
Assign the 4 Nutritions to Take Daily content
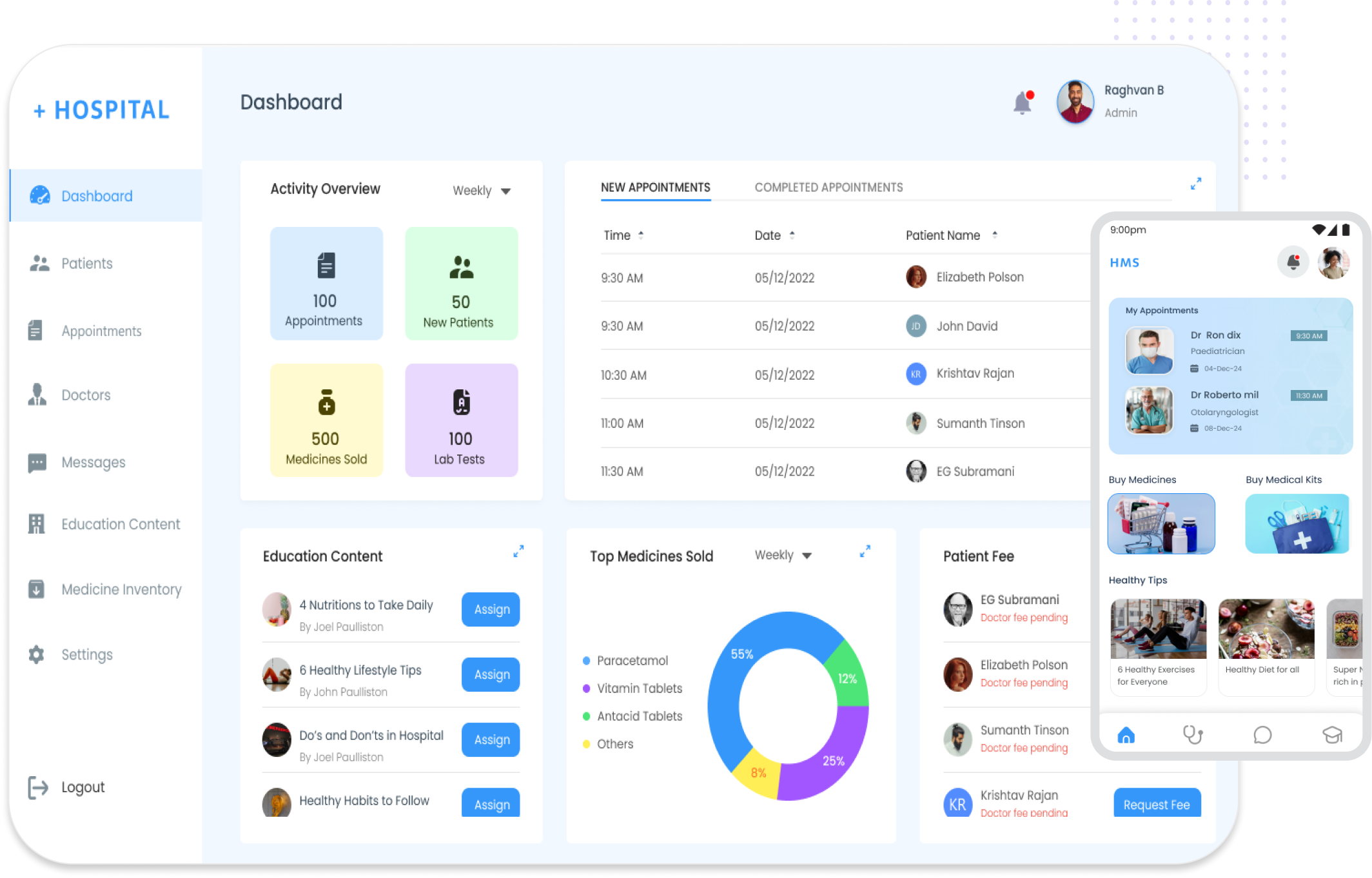[491, 609]
